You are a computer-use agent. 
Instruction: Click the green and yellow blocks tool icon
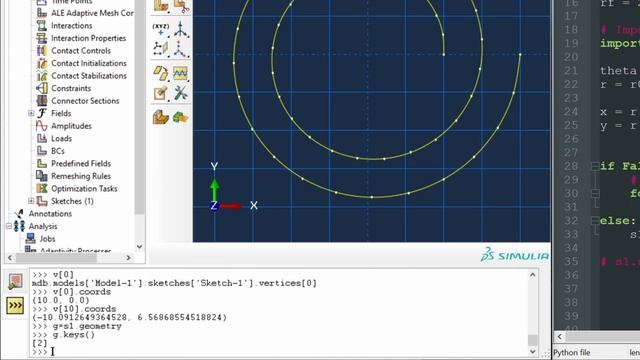tap(181, 118)
